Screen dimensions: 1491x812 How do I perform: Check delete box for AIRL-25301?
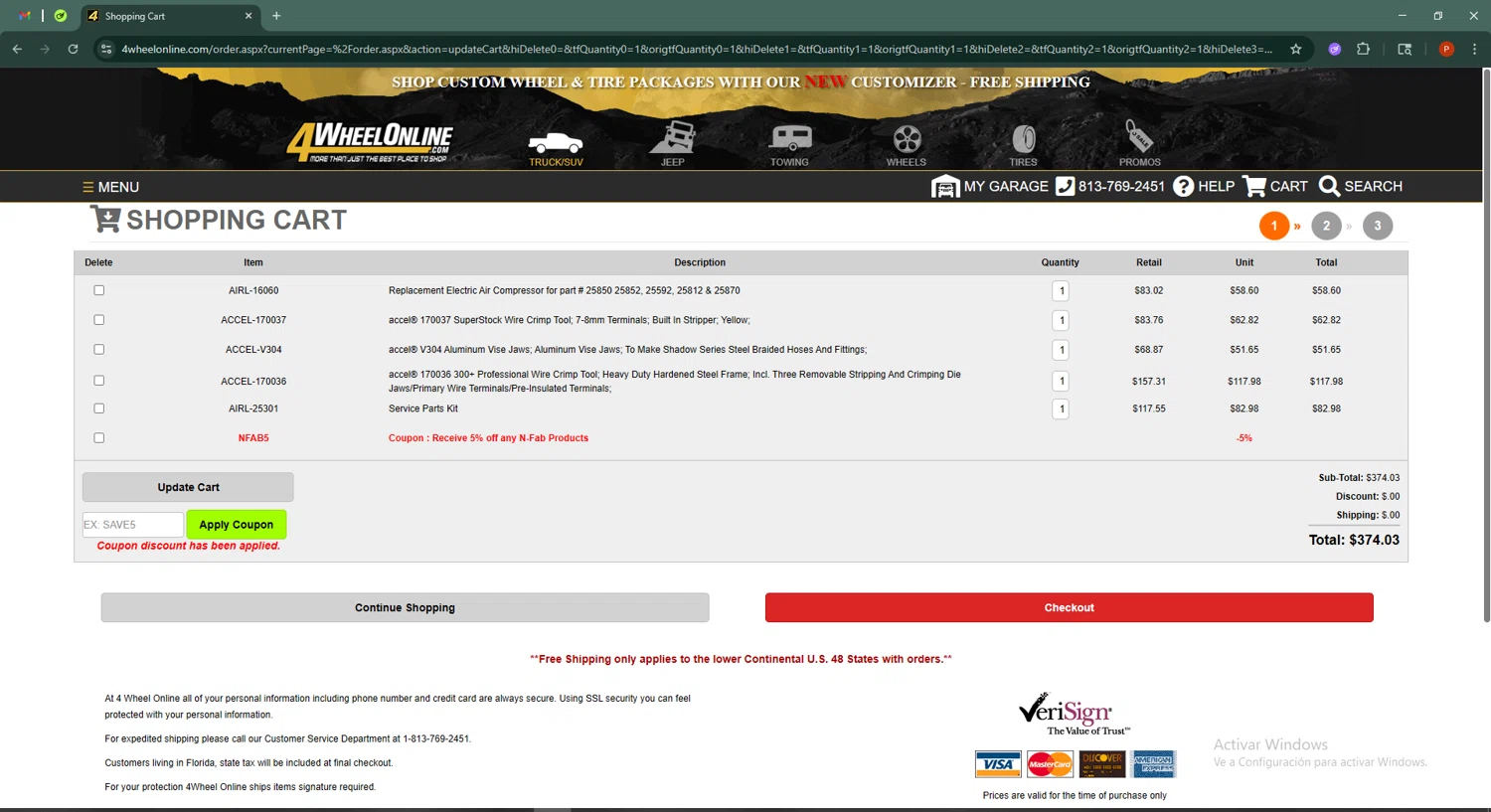click(98, 408)
